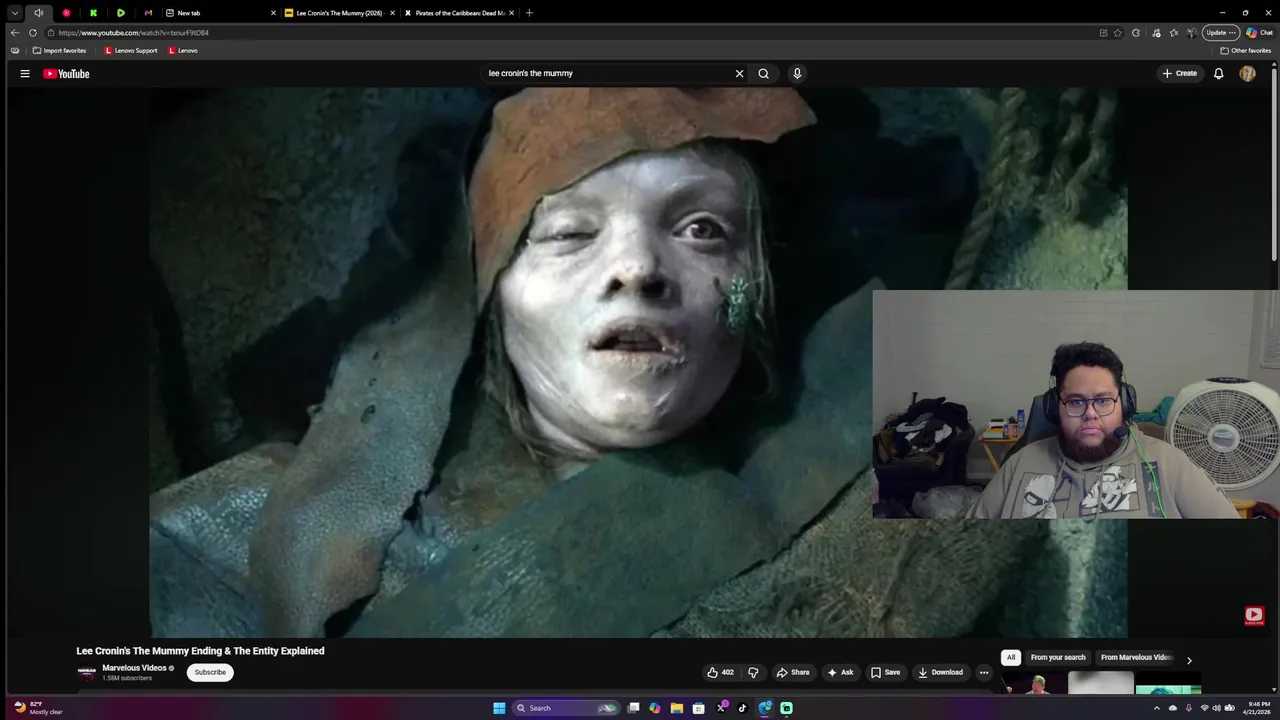Open the tab actions dropdown arrow
The width and height of the screenshot is (1280, 720).
coord(14,13)
